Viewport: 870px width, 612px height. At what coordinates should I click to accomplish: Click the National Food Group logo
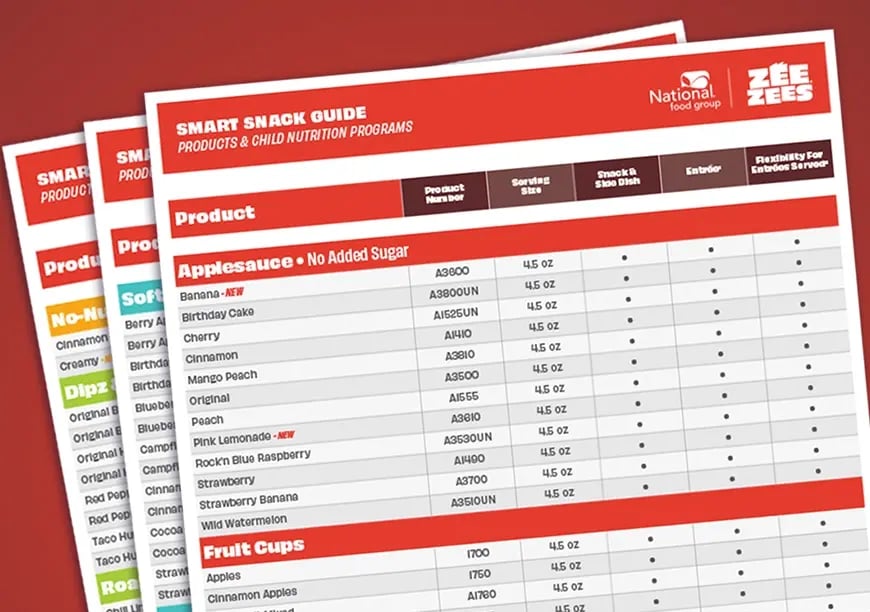point(685,91)
